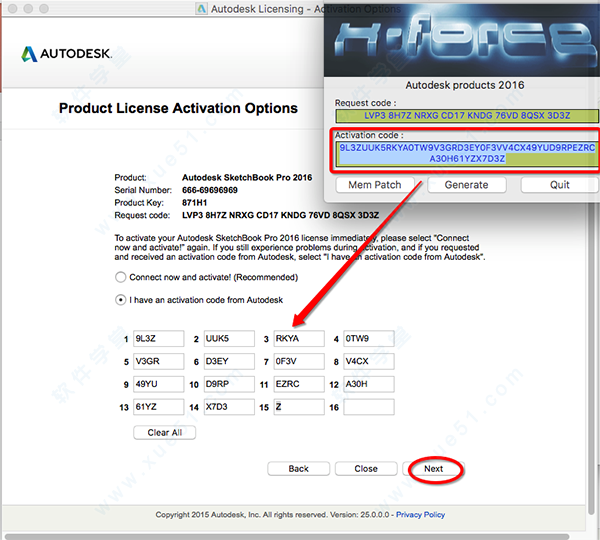The image size is (600, 540).
Task: Click the X-Force banner image
Action: pos(462,41)
